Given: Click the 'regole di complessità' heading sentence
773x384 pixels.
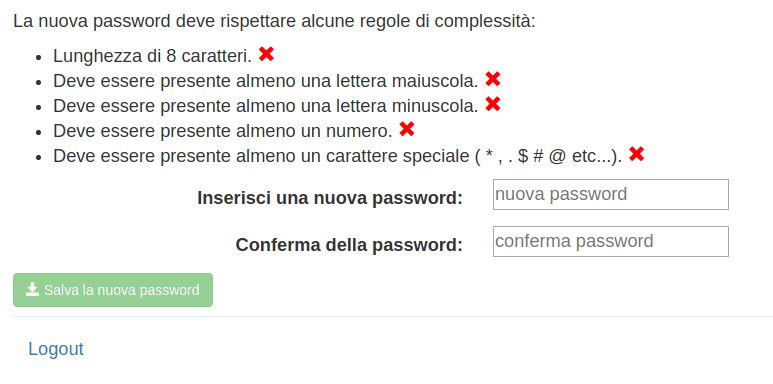Looking at the screenshot, I should click(x=274, y=21).
